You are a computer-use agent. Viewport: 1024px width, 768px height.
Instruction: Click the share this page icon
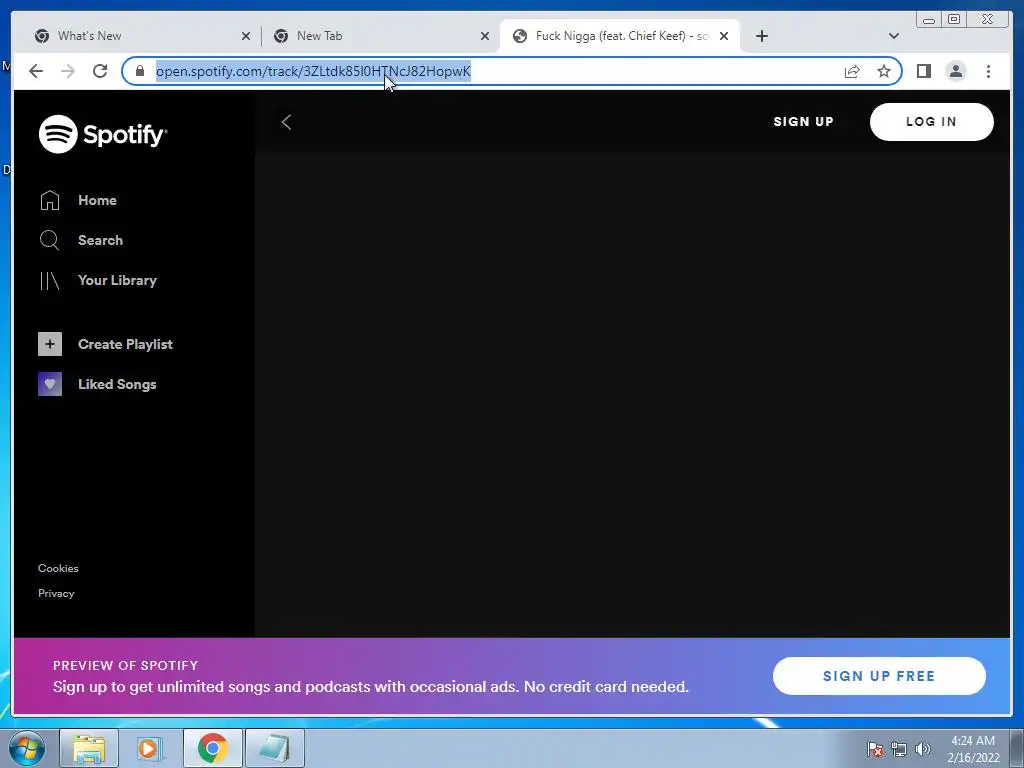pyautogui.click(x=852, y=71)
